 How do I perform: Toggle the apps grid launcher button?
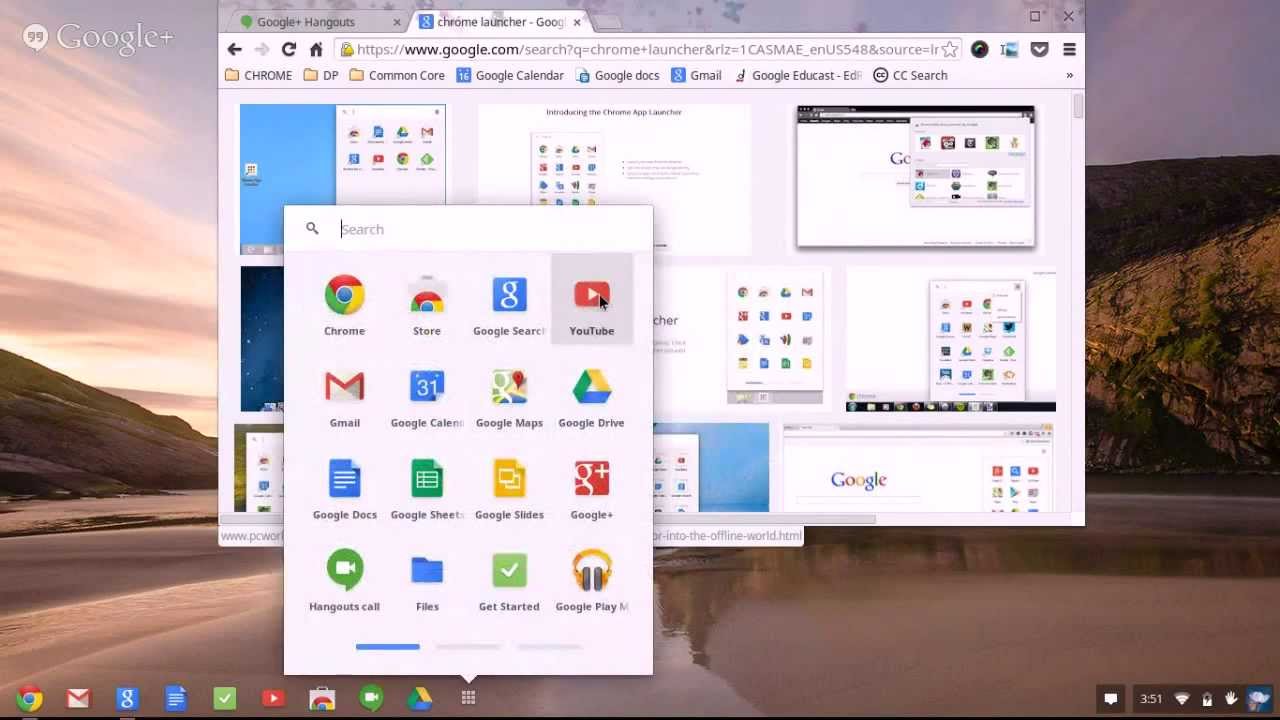tap(468, 698)
